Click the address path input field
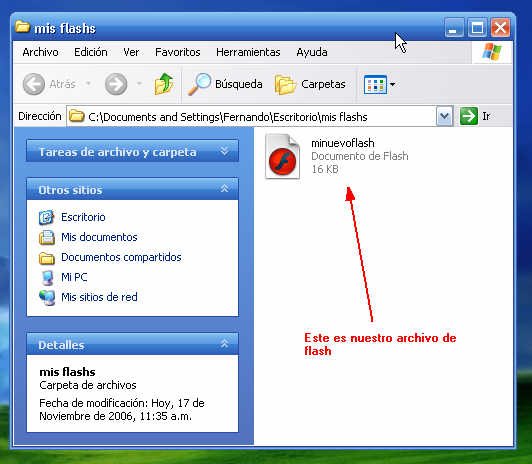 tap(251, 117)
